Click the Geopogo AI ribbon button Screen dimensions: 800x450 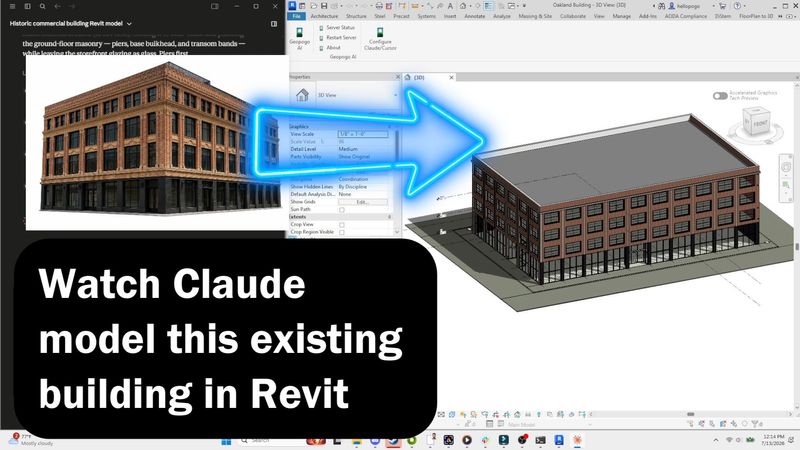click(299, 38)
